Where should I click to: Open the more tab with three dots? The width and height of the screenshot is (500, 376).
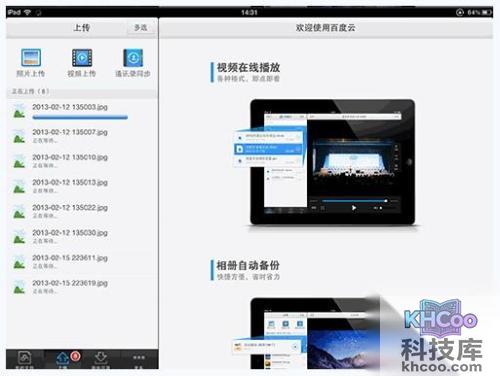139,360
